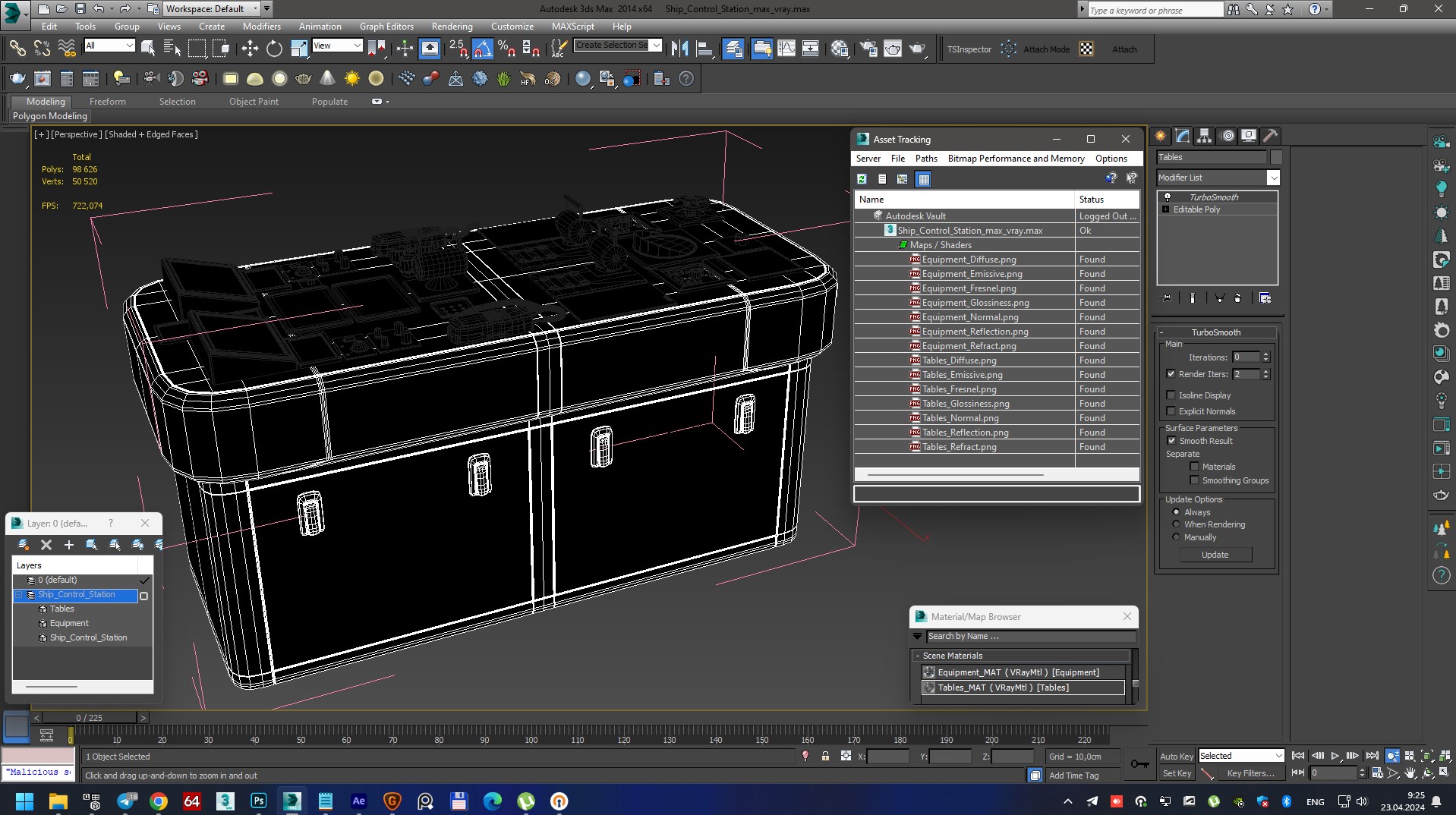Open the Modify command panel tab
The image size is (1456, 815).
point(1183,136)
